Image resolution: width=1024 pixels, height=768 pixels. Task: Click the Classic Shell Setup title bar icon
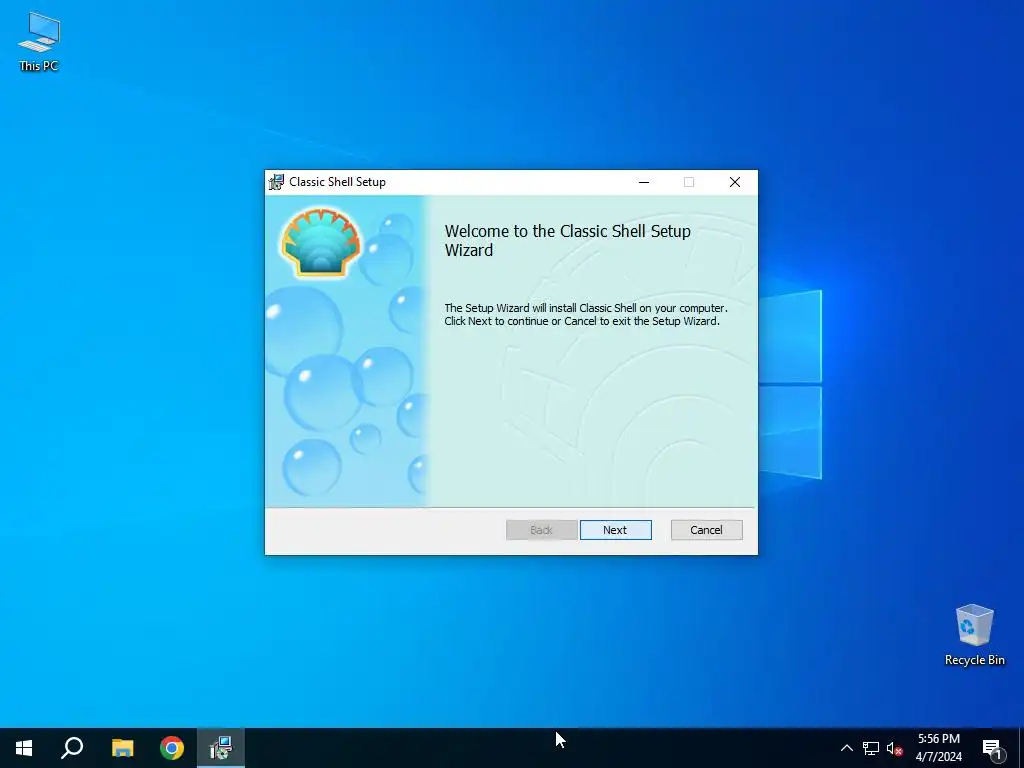point(276,182)
